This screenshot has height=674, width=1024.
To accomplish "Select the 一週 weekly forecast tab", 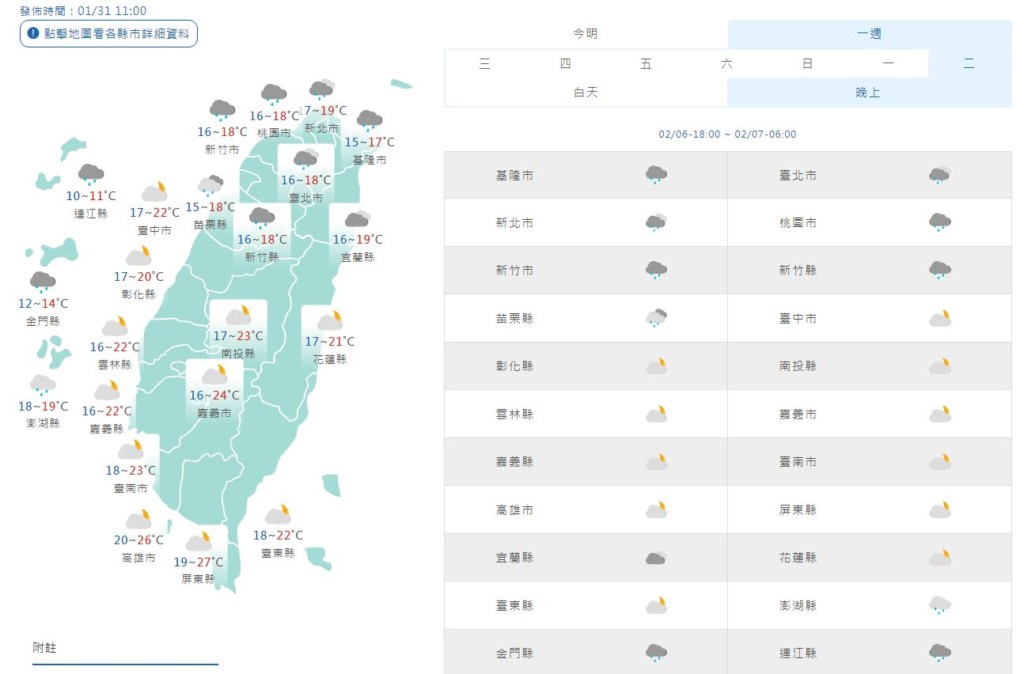I will coord(869,34).
